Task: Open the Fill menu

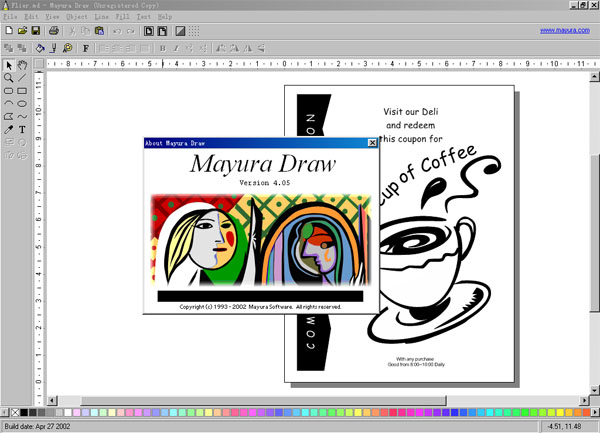Action: point(122,17)
